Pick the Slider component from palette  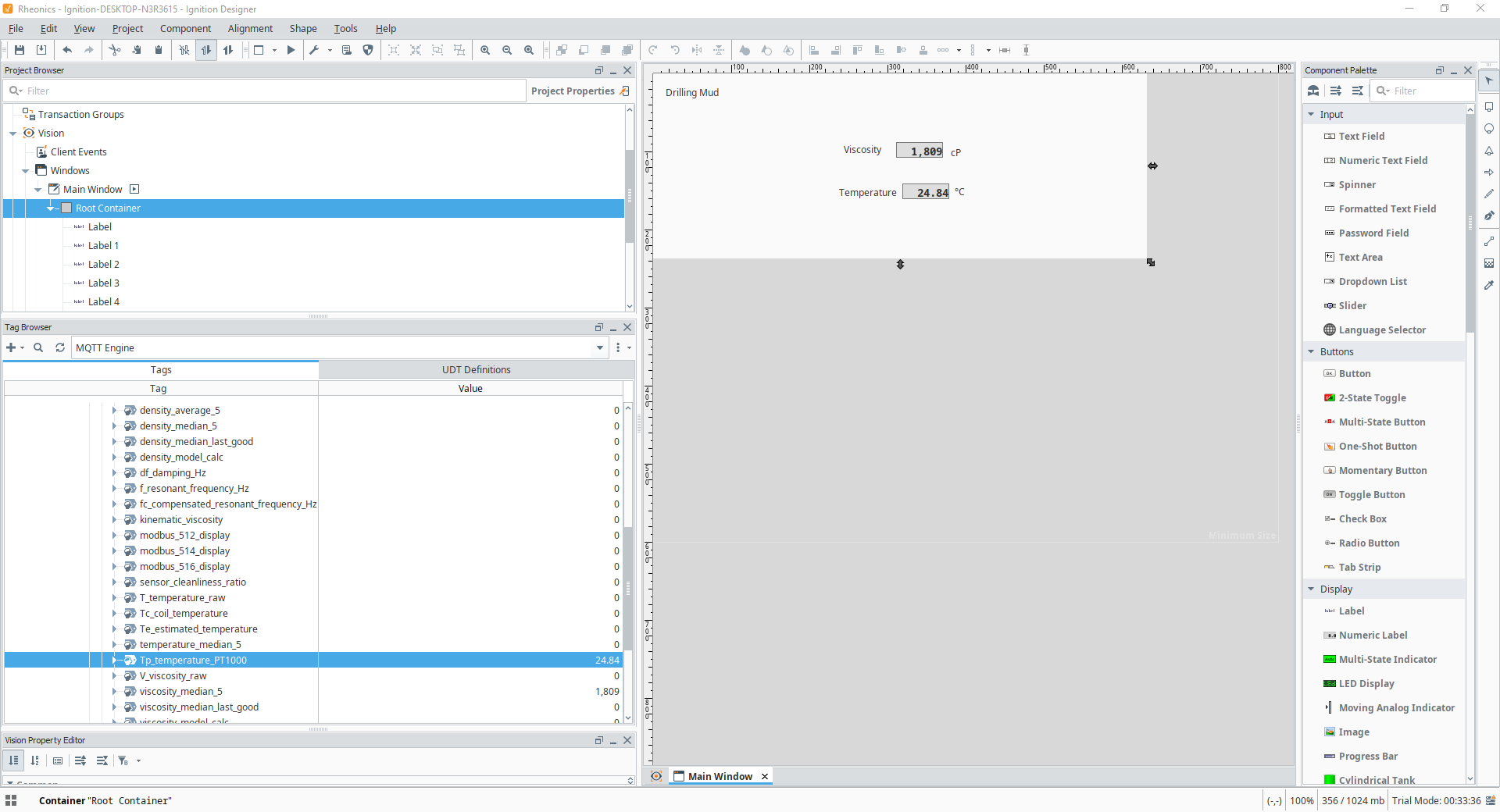(x=1352, y=305)
